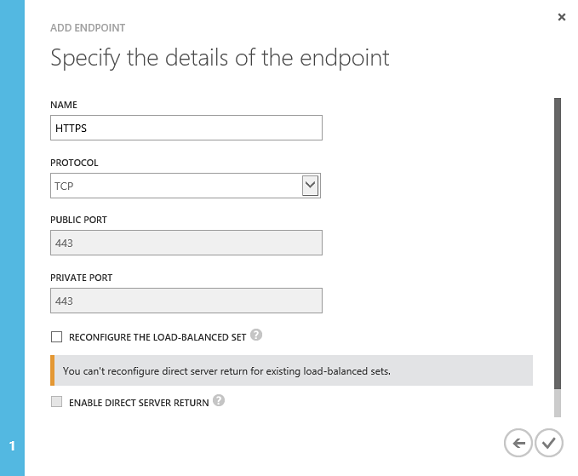Check Reconfigure the Load-Balanced Set box
578x476 pixels.
pos(56,337)
